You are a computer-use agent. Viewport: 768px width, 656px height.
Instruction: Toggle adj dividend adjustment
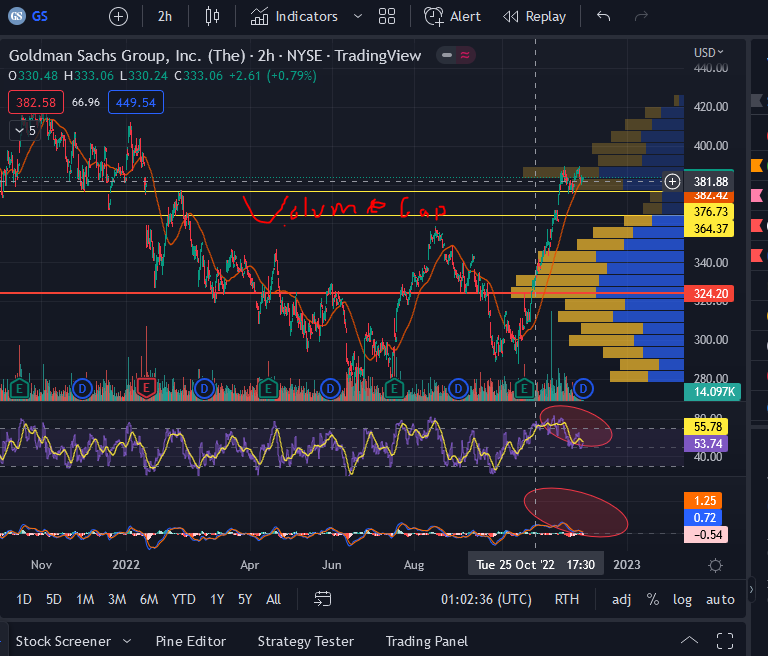tap(622, 599)
